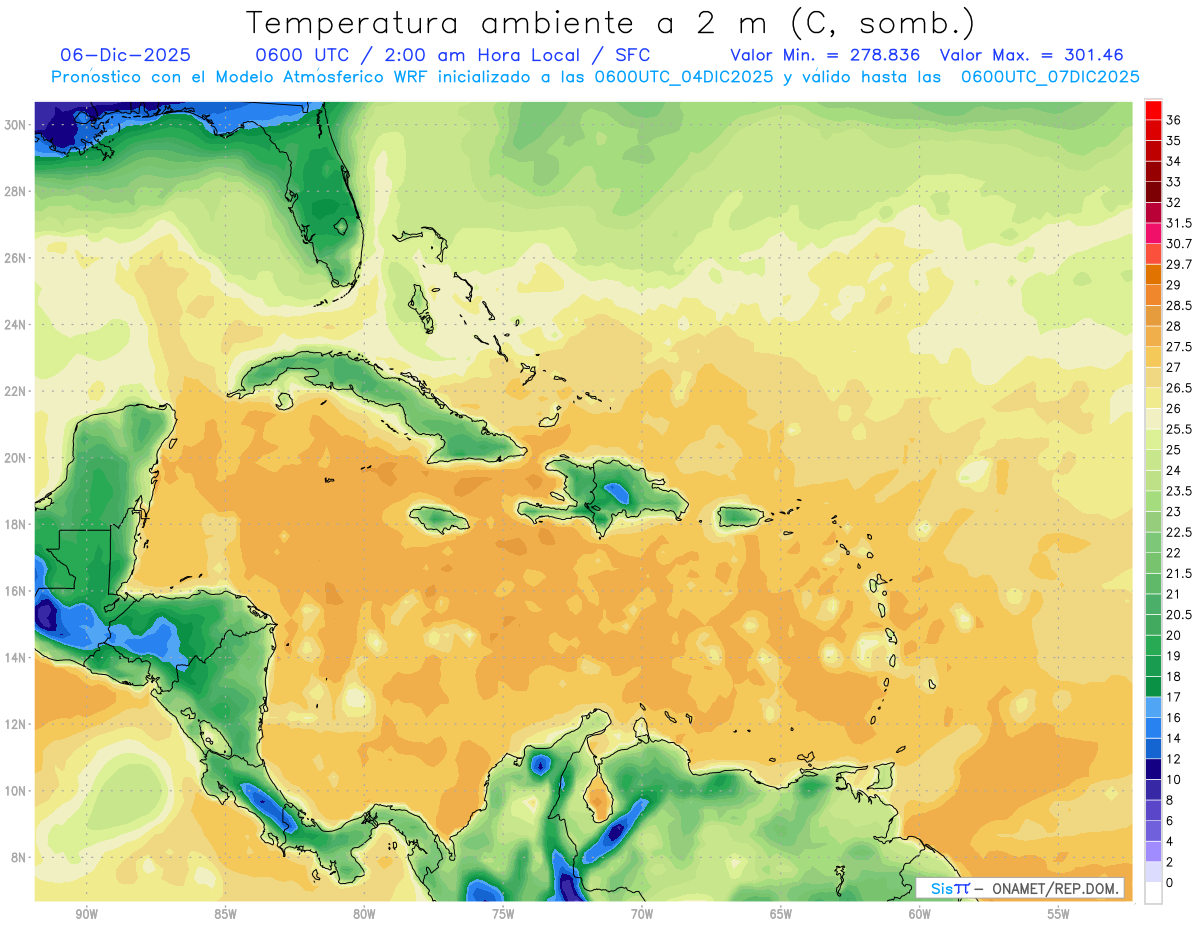
Task: Click the '0600 UTC / 2:00 am Hora Local' text
Action: (x=418, y=55)
